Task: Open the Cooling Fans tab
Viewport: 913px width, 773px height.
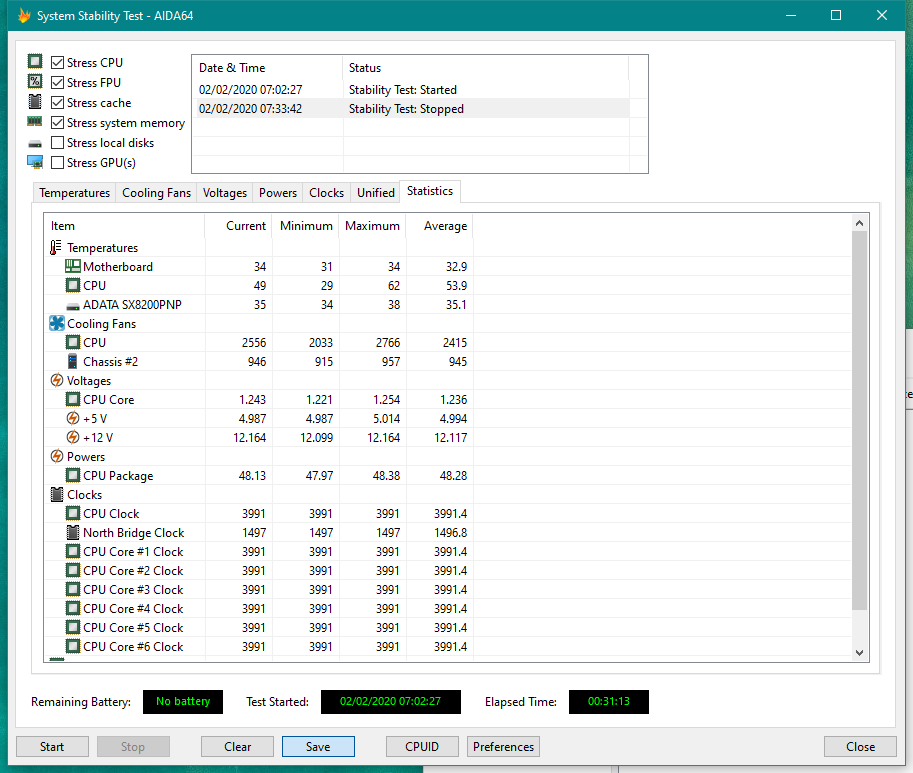Action: (x=156, y=193)
